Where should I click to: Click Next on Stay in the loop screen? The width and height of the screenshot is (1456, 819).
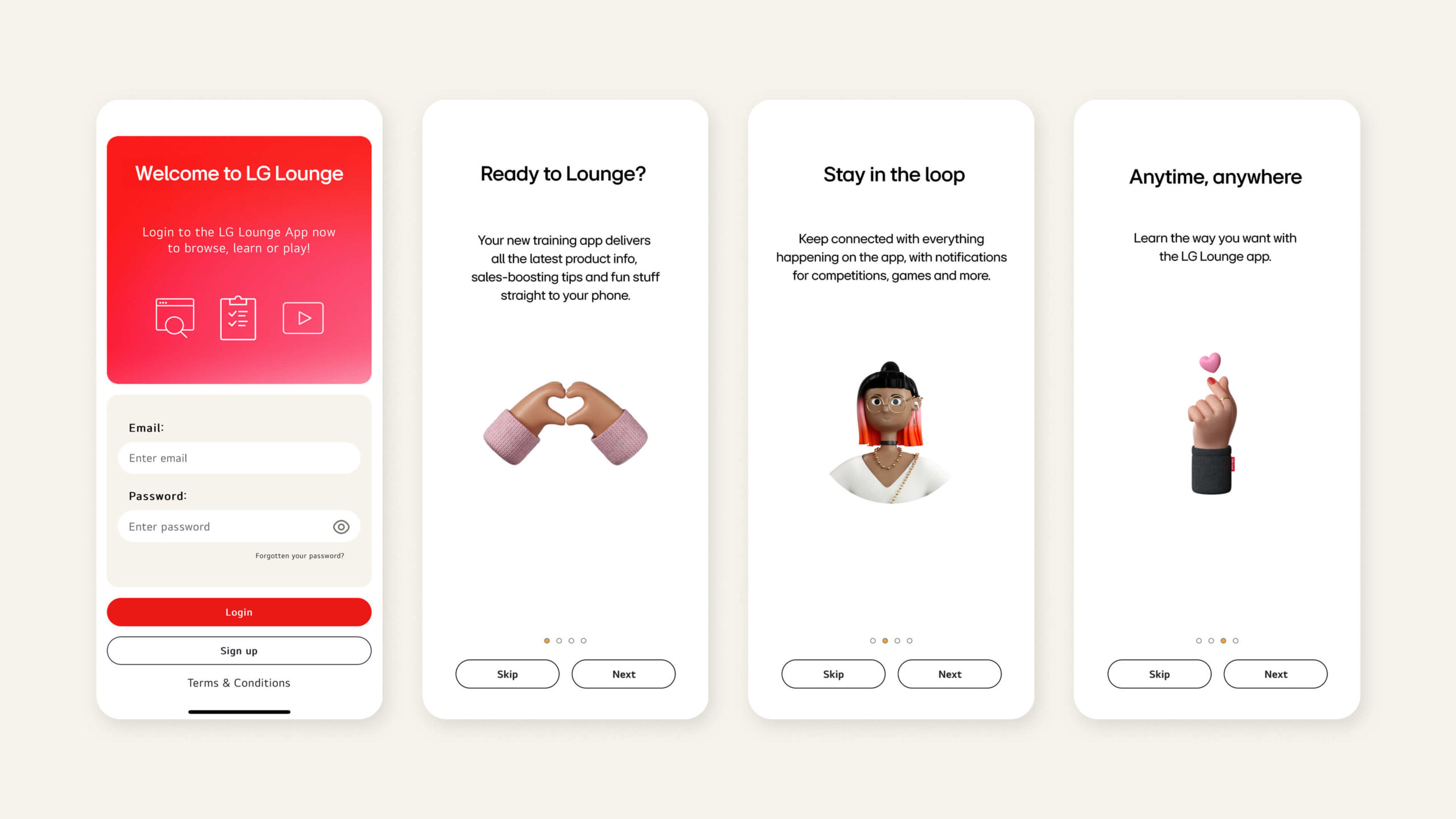click(949, 674)
